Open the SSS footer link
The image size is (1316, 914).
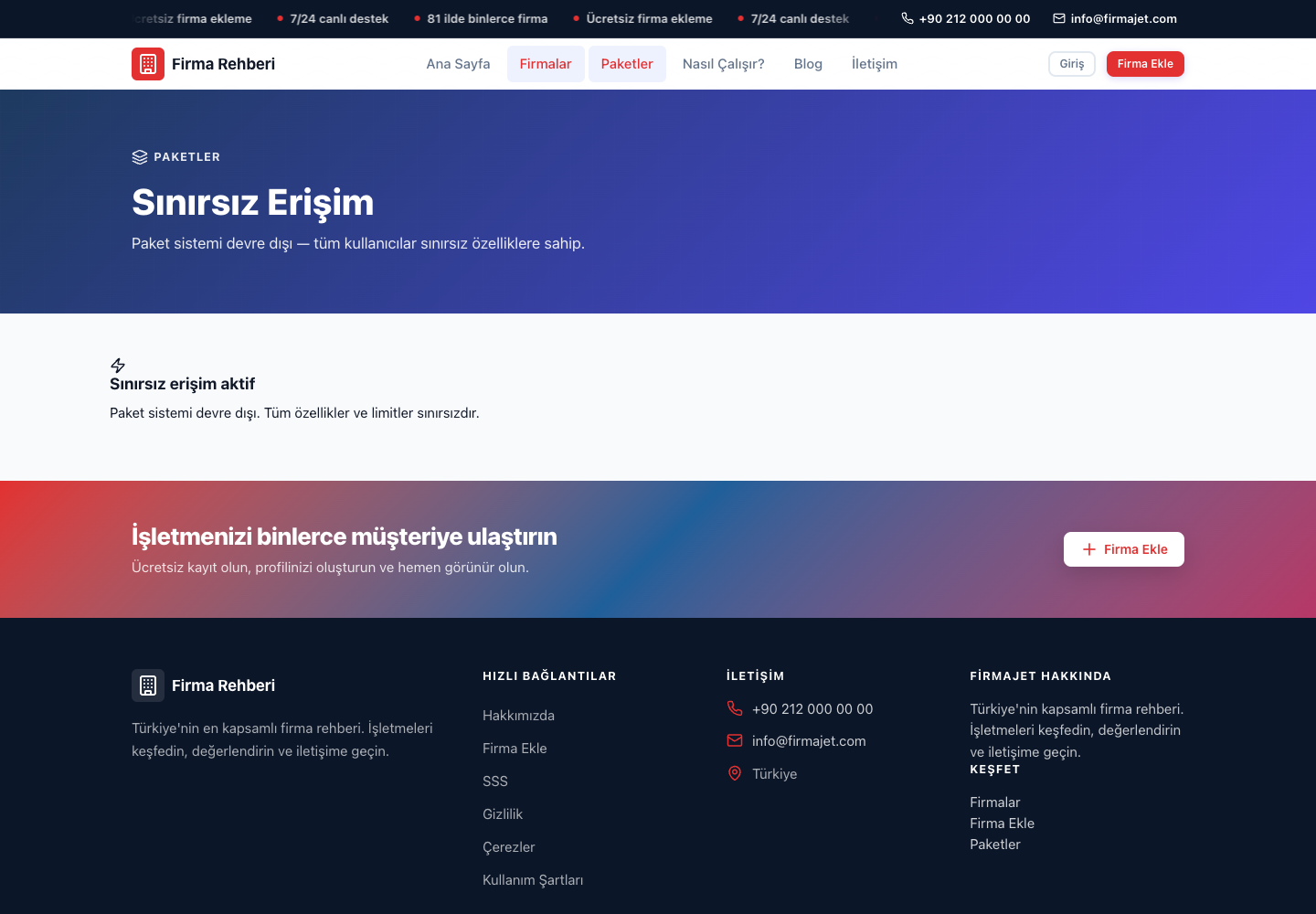495,781
